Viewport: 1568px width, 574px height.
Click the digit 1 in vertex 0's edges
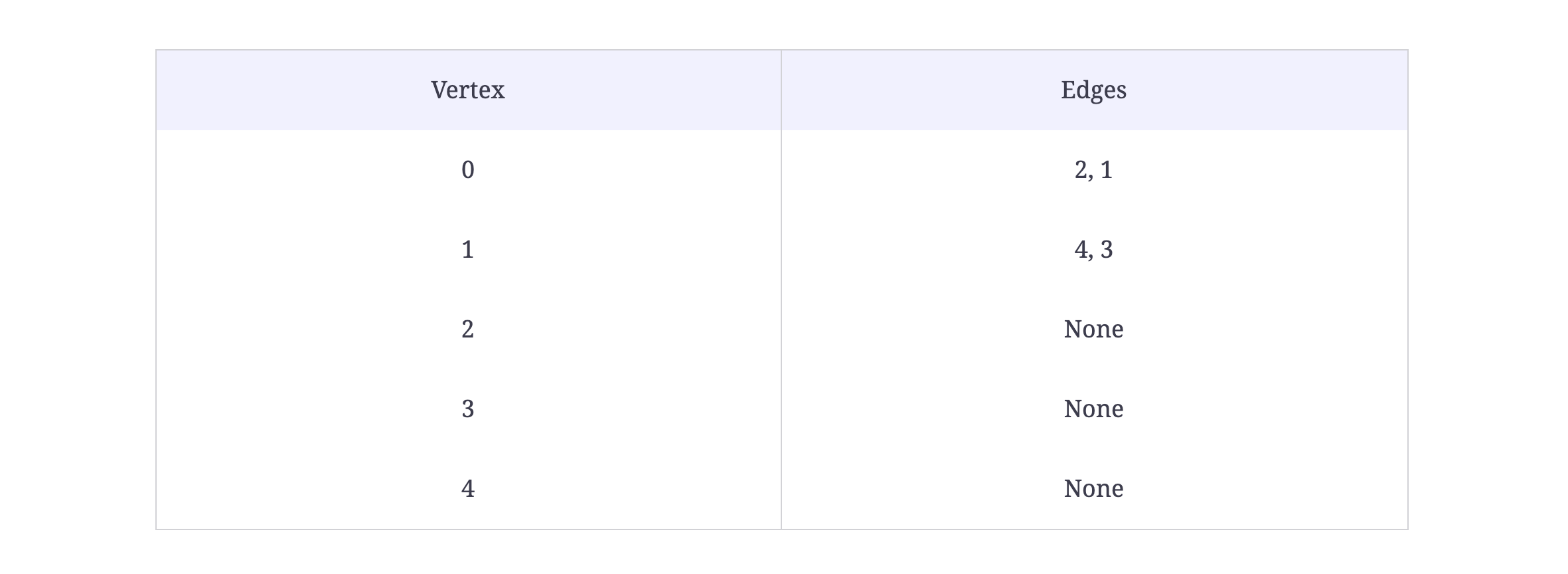click(1107, 170)
